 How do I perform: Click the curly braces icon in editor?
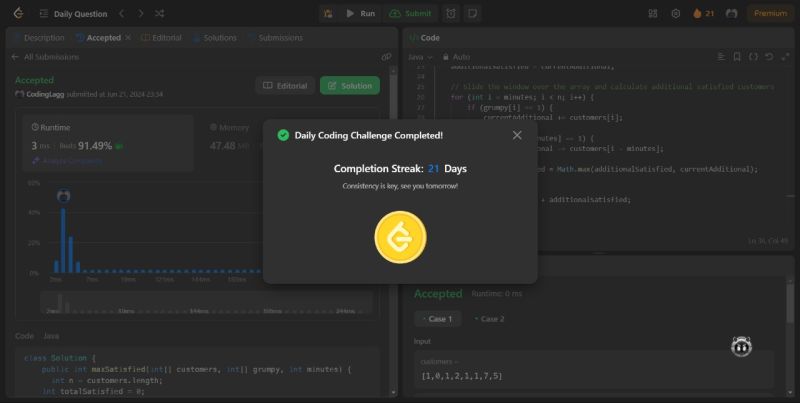753,57
